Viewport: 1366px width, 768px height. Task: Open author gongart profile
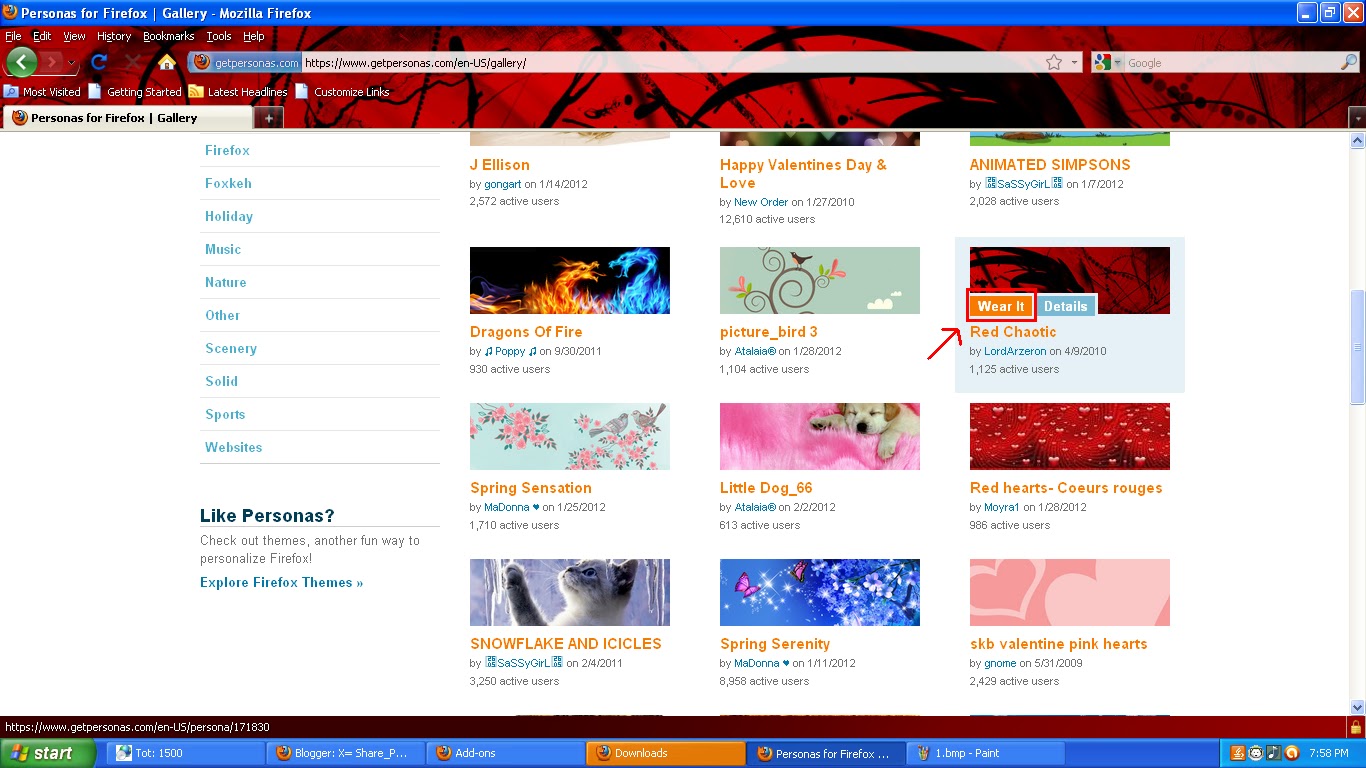pyautogui.click(x=503, y=184)
